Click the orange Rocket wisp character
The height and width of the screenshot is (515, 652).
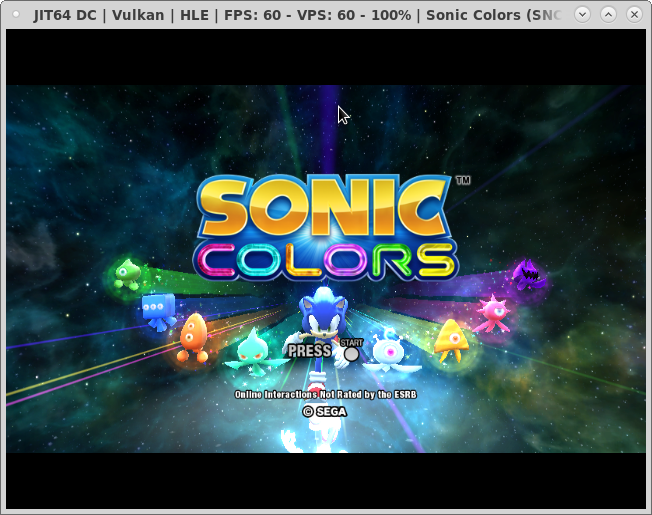coord(192,338)
